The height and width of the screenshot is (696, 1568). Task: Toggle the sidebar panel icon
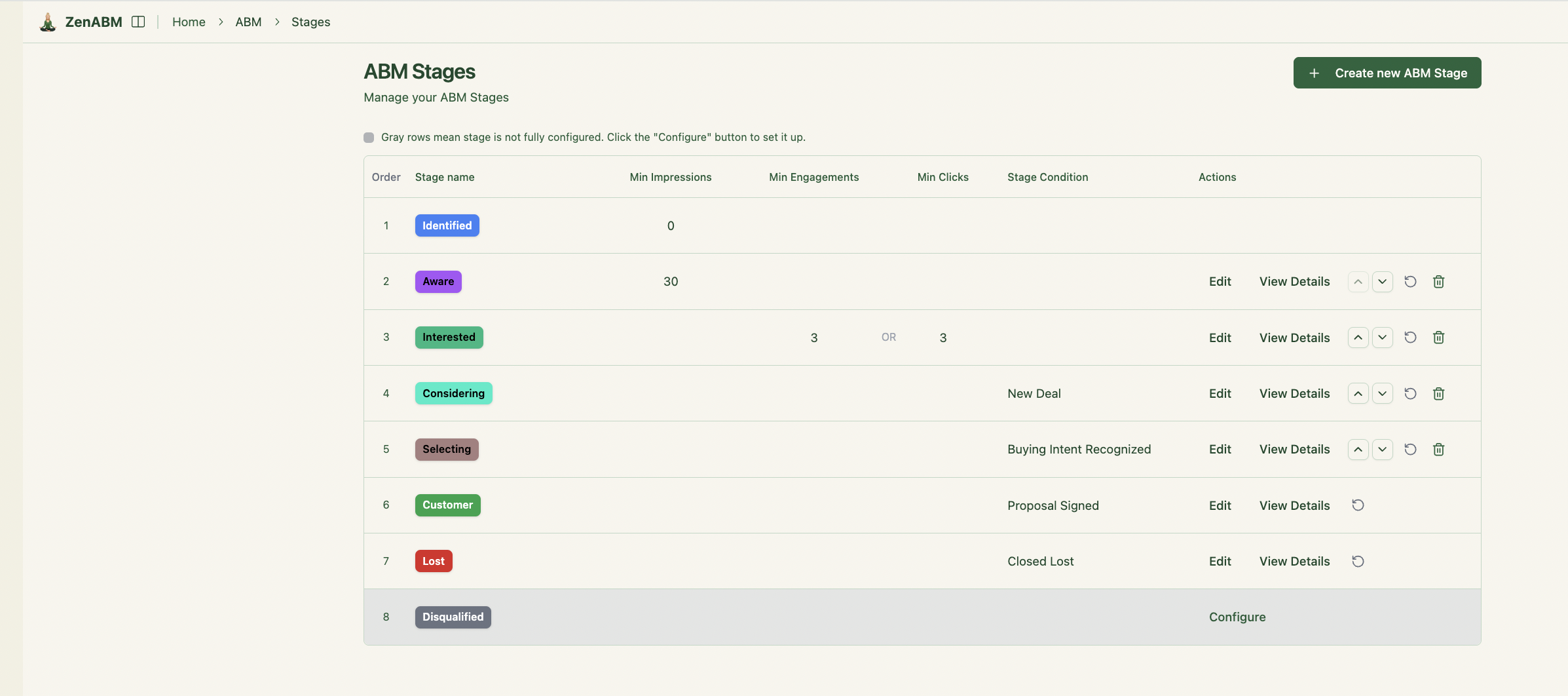[138, 22]
